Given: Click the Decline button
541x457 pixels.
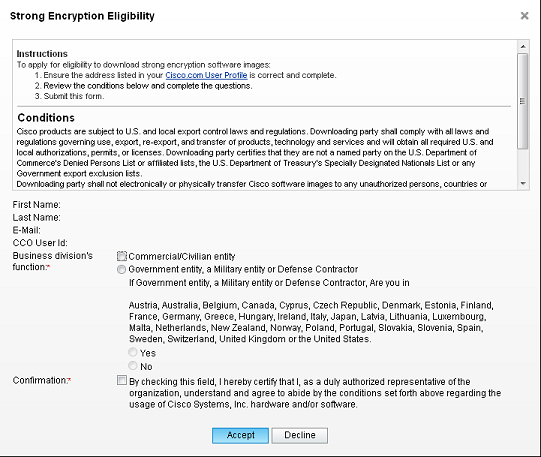Looking at the screenshot, I should (x=299, y=436).
